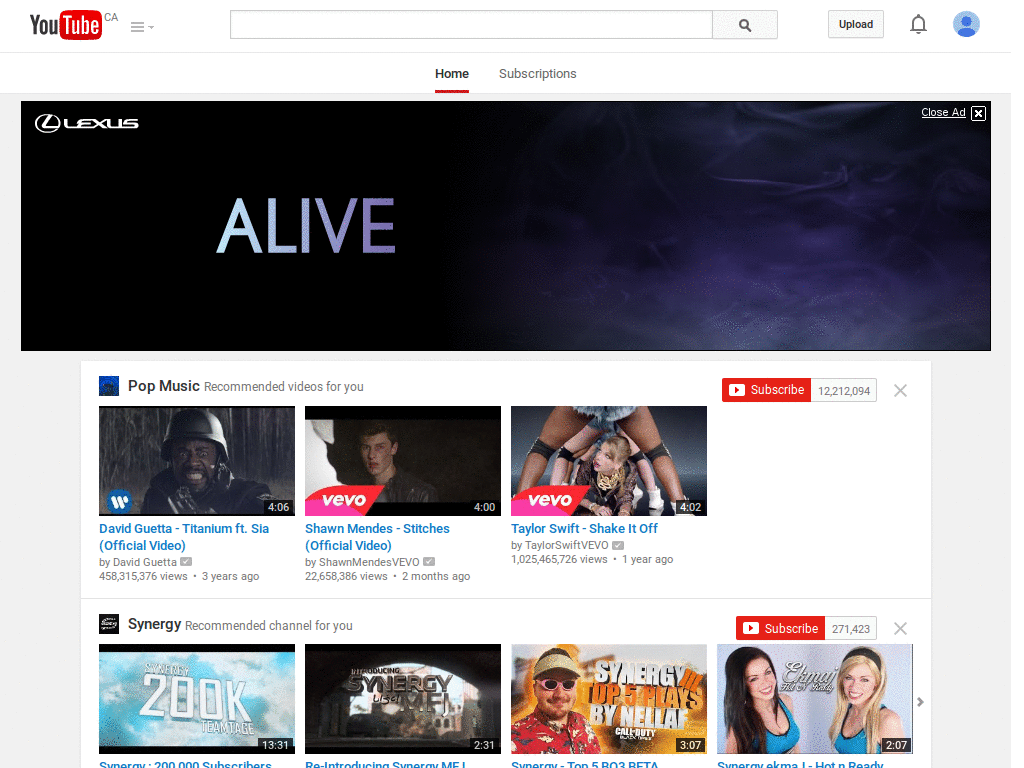
Task: Play the David Guetta Titanium thumbnail
Action: [x=197, y=461]
